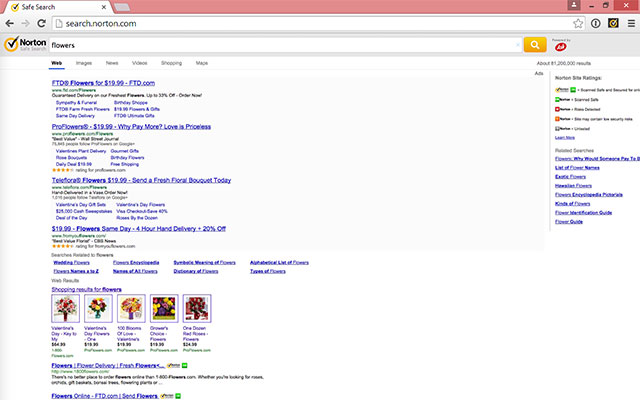Click List of Flower Names sidebar link
640x400 pixels.
[x=577, y=168]
